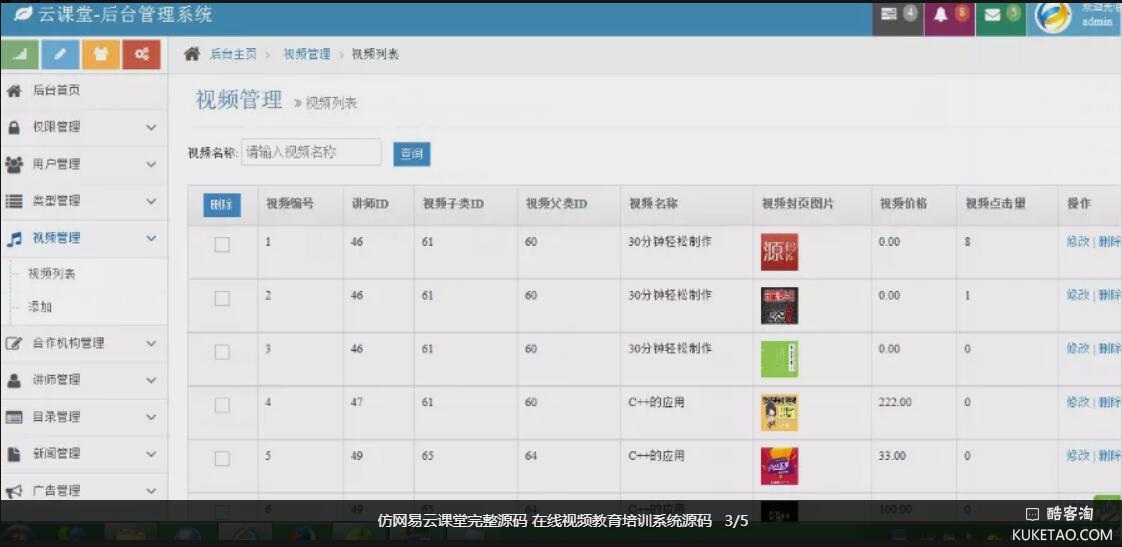
Task: Expand 类型管理 with its chevron
Action: (151, 201)
